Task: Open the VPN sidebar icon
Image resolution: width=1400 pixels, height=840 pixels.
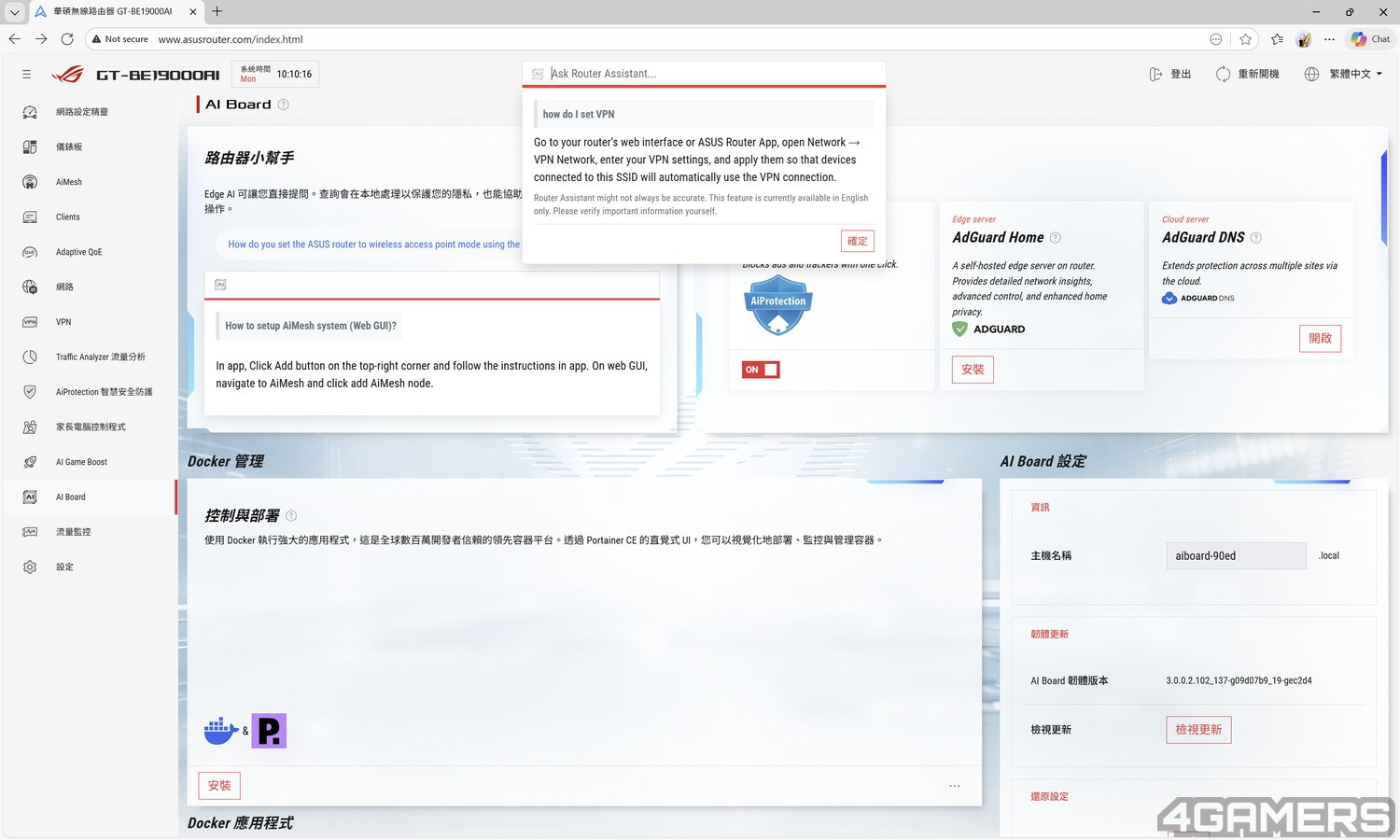Action: (30, 322)
